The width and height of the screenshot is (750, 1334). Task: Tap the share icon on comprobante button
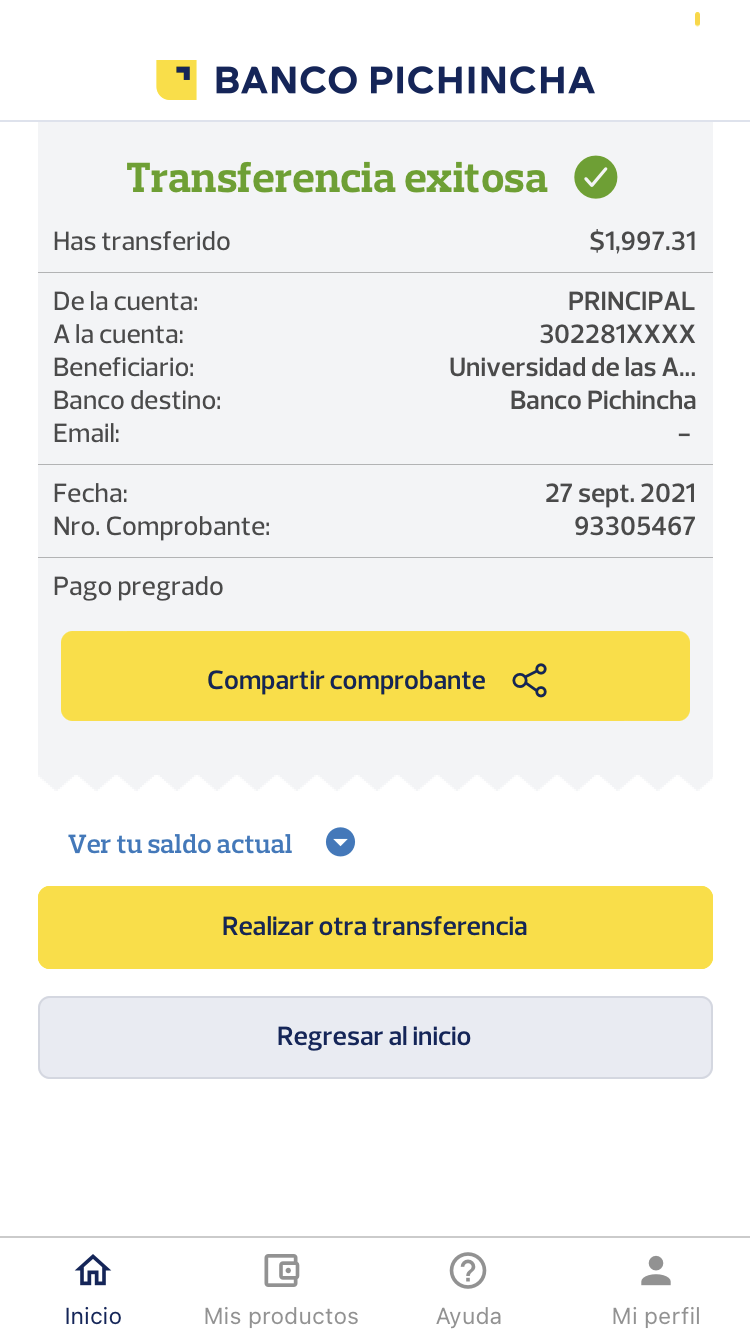click(530, 680)
